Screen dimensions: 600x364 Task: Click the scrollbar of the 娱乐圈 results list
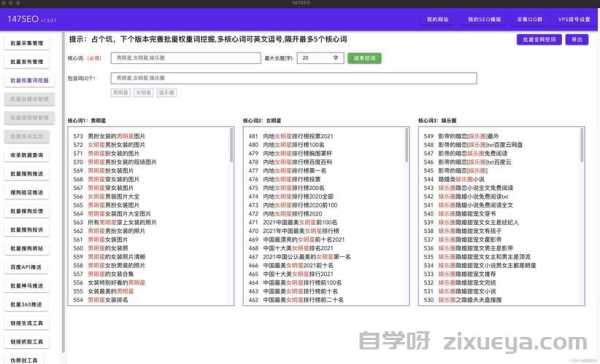pyautogui.click(x=582, y=145)
